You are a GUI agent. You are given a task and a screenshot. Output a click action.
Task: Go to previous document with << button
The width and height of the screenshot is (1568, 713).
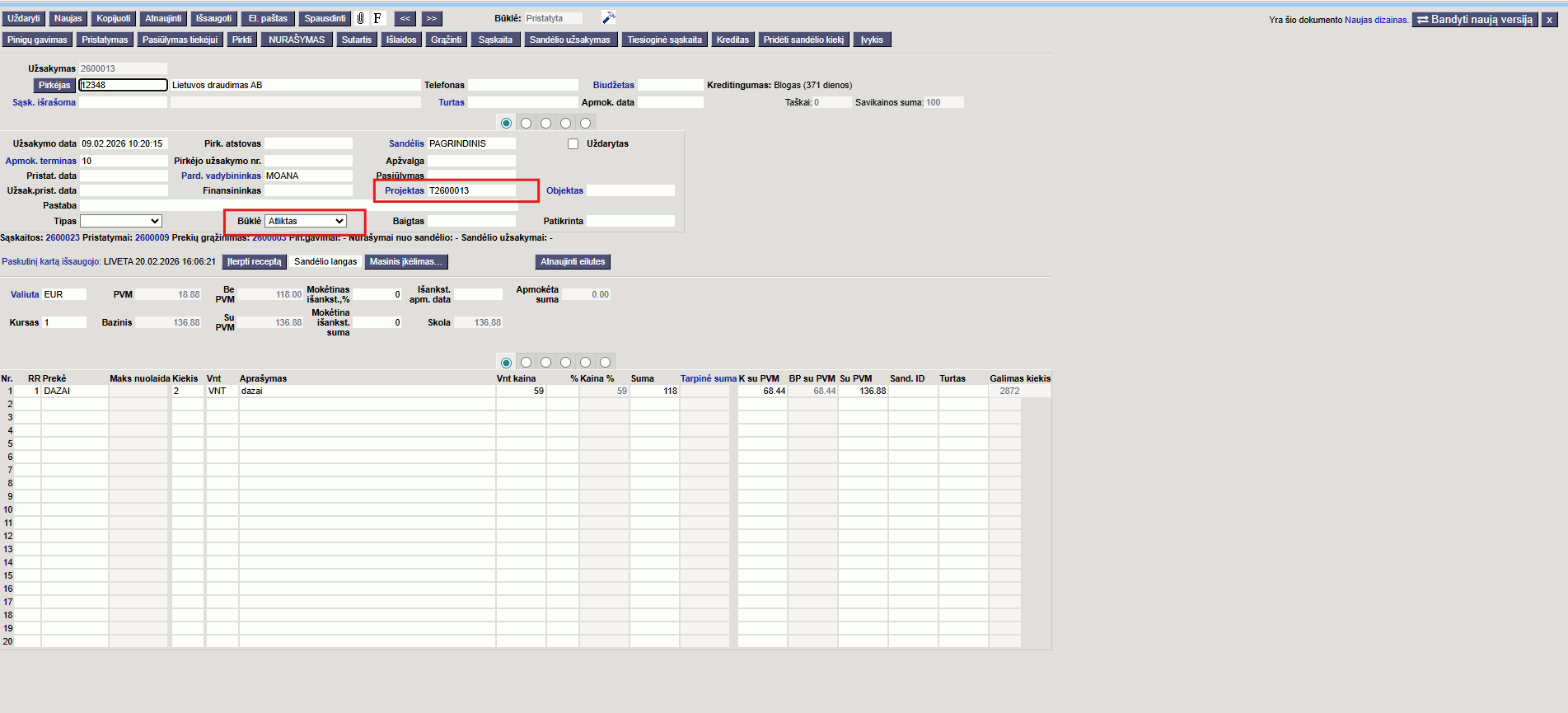click(x=405, y=18)
